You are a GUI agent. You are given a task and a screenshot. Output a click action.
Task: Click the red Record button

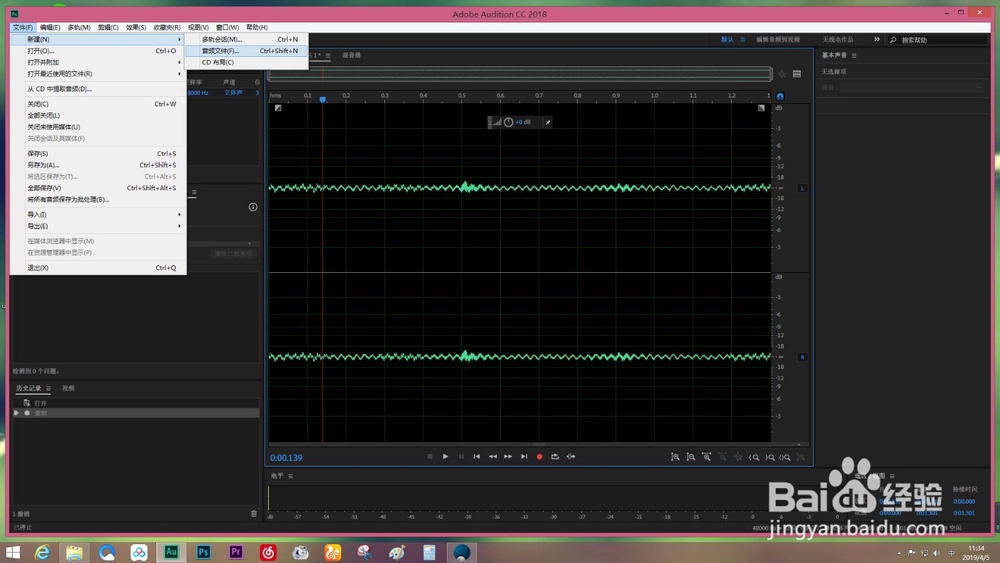(x=540, y=457)
